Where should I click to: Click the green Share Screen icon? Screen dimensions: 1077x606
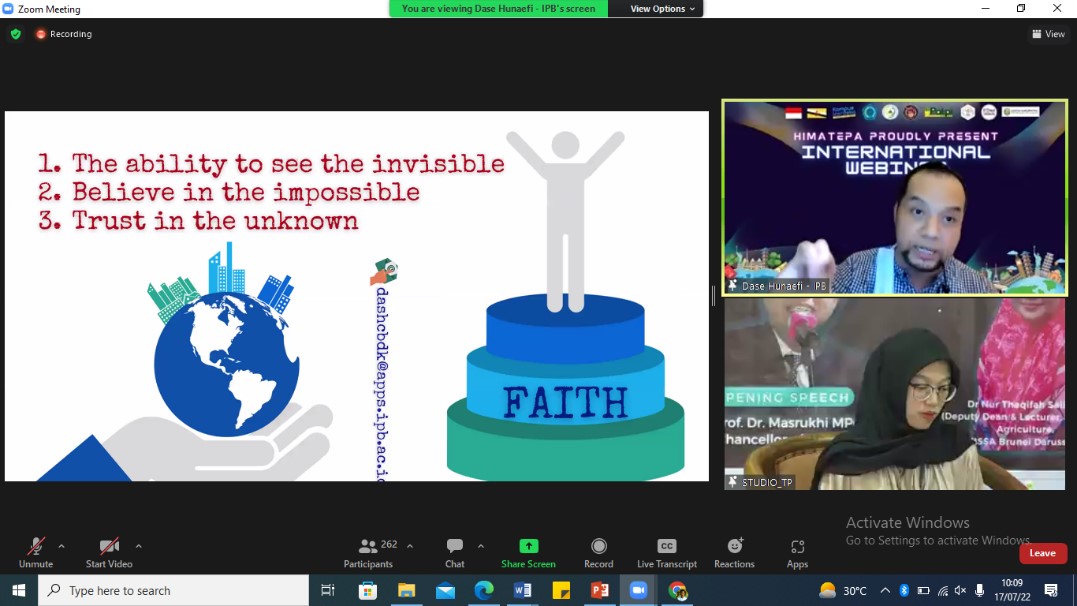tap(528, 551)
